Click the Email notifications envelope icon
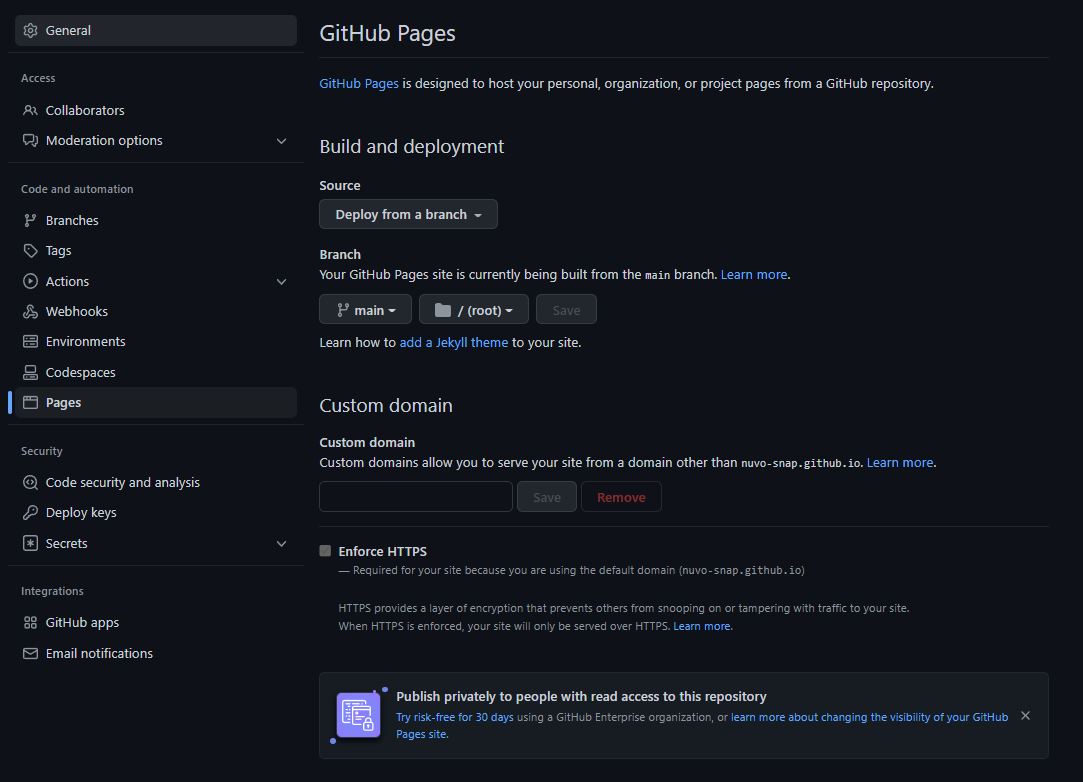 30,654
